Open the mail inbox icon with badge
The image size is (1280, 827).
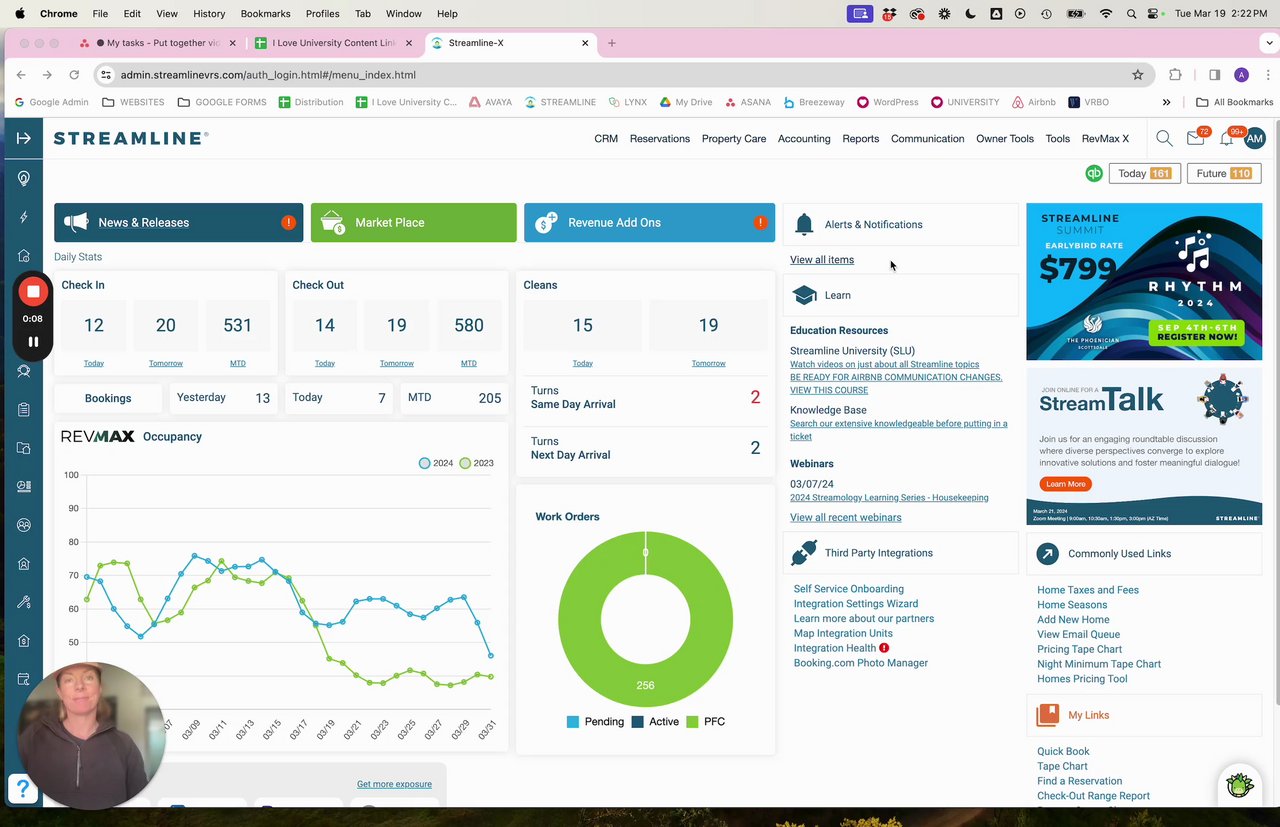1196,138
